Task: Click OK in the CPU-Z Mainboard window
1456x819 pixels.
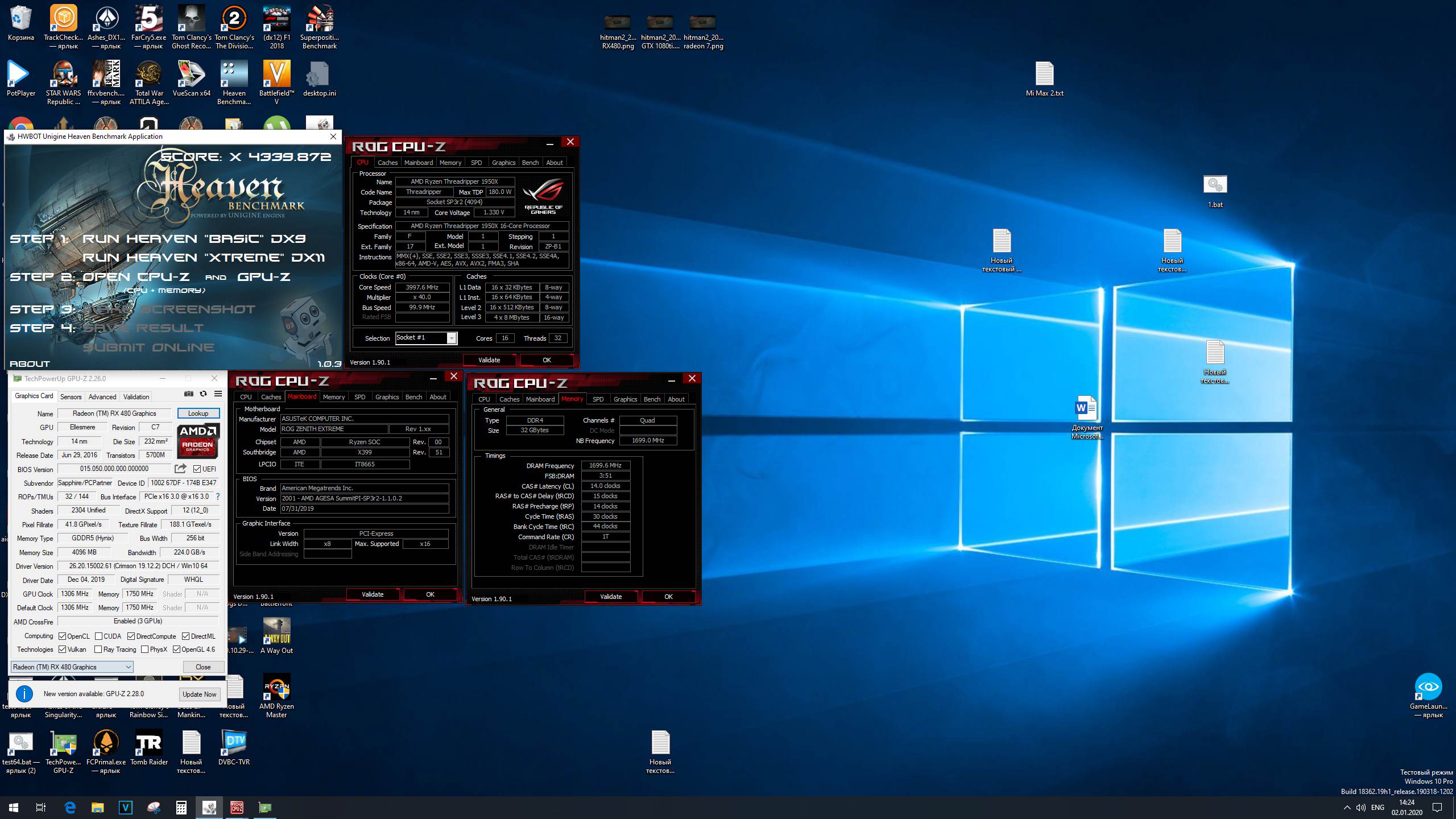Action: 430,594
